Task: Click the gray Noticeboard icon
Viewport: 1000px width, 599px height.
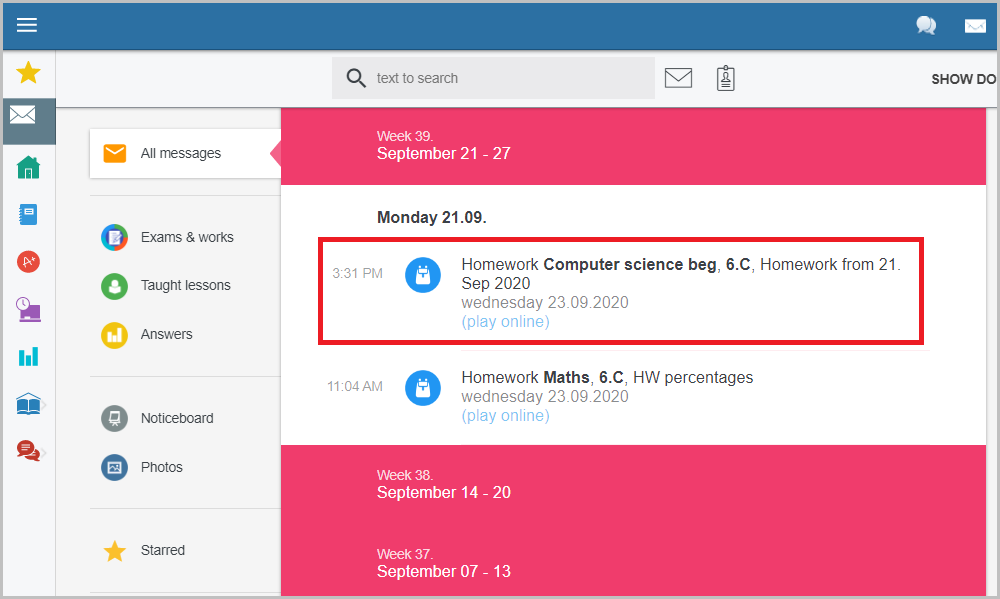Action: click(114, 418)
